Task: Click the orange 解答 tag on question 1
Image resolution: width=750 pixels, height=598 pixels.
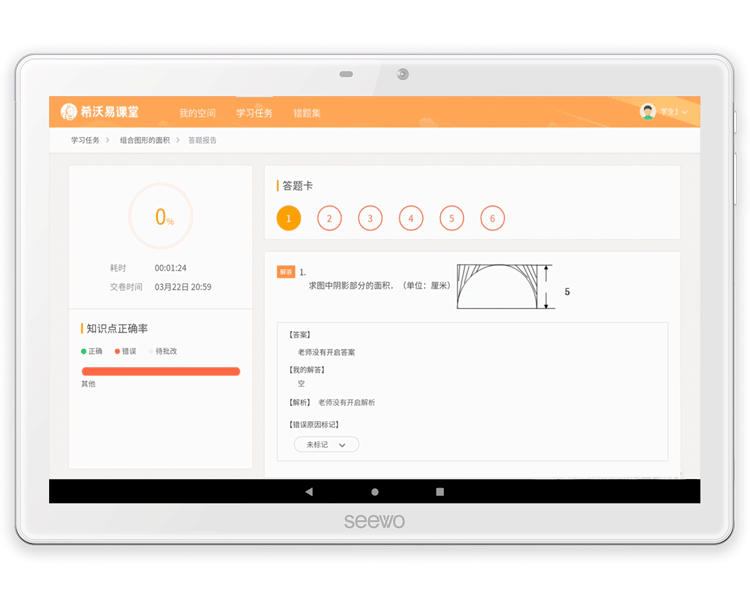Action: click(x=286, y=271)
